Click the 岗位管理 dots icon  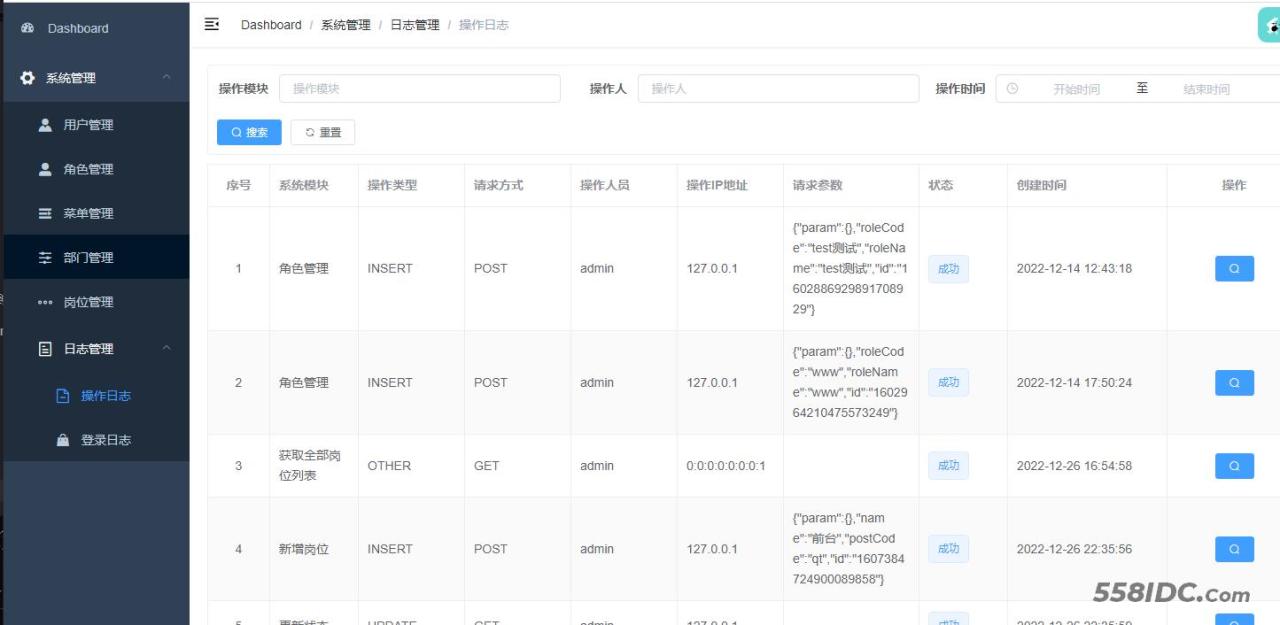pyautogui.click(x=45, y=302)
